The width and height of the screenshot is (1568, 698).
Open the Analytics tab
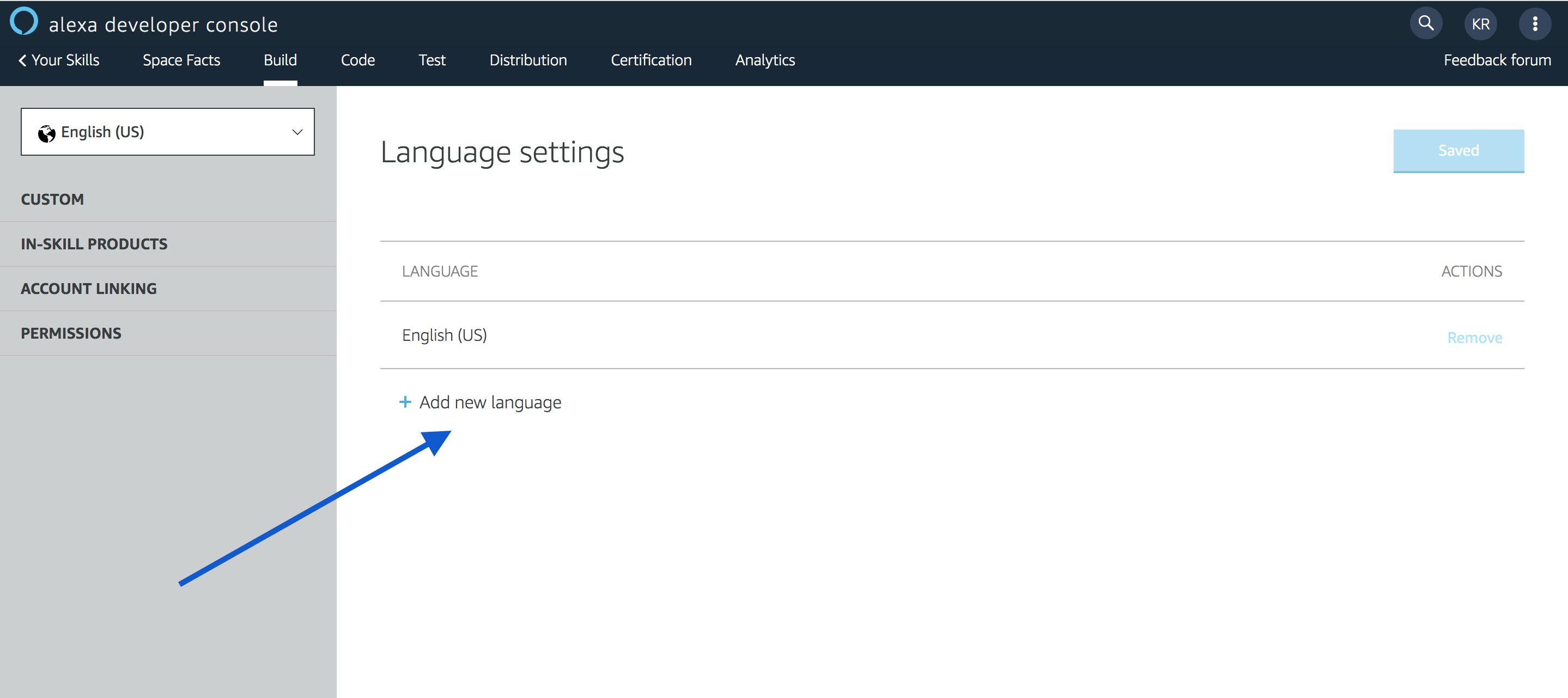764,60
